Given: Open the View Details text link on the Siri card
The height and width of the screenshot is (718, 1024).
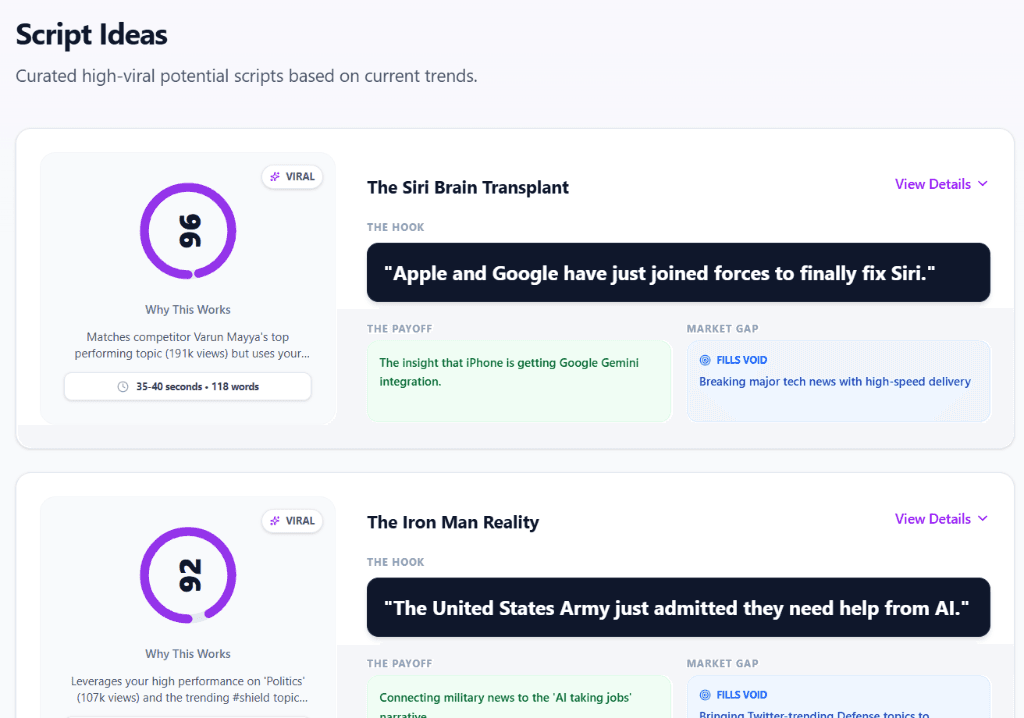Looking at the screenshot, I should [x=932, y=184].
